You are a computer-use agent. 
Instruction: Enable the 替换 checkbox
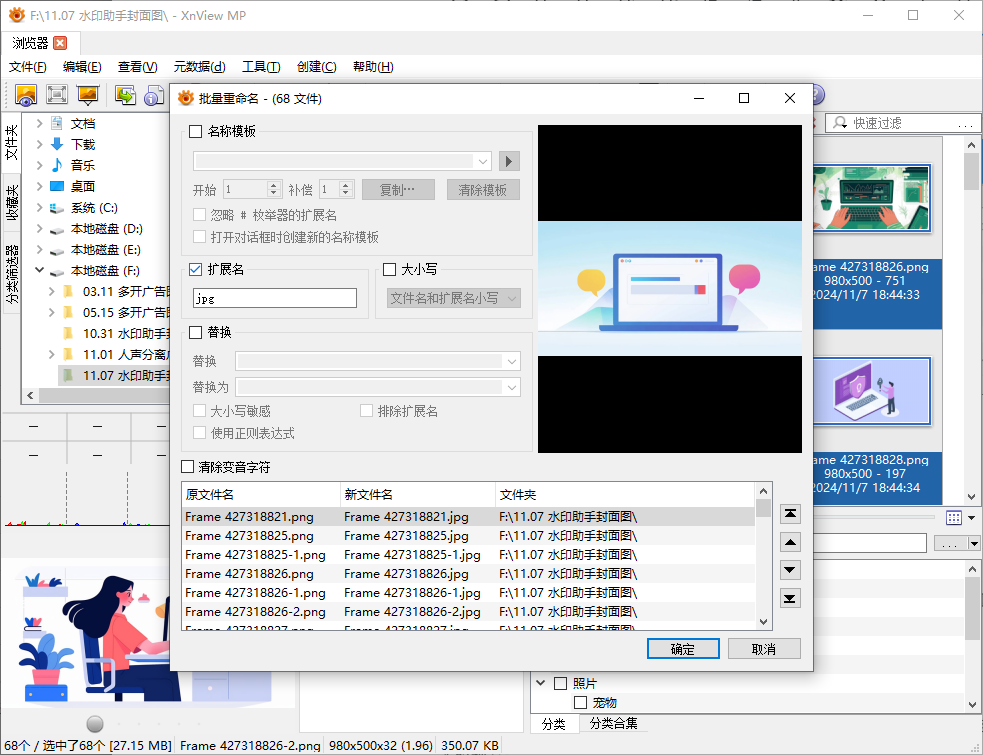[196, 332]
